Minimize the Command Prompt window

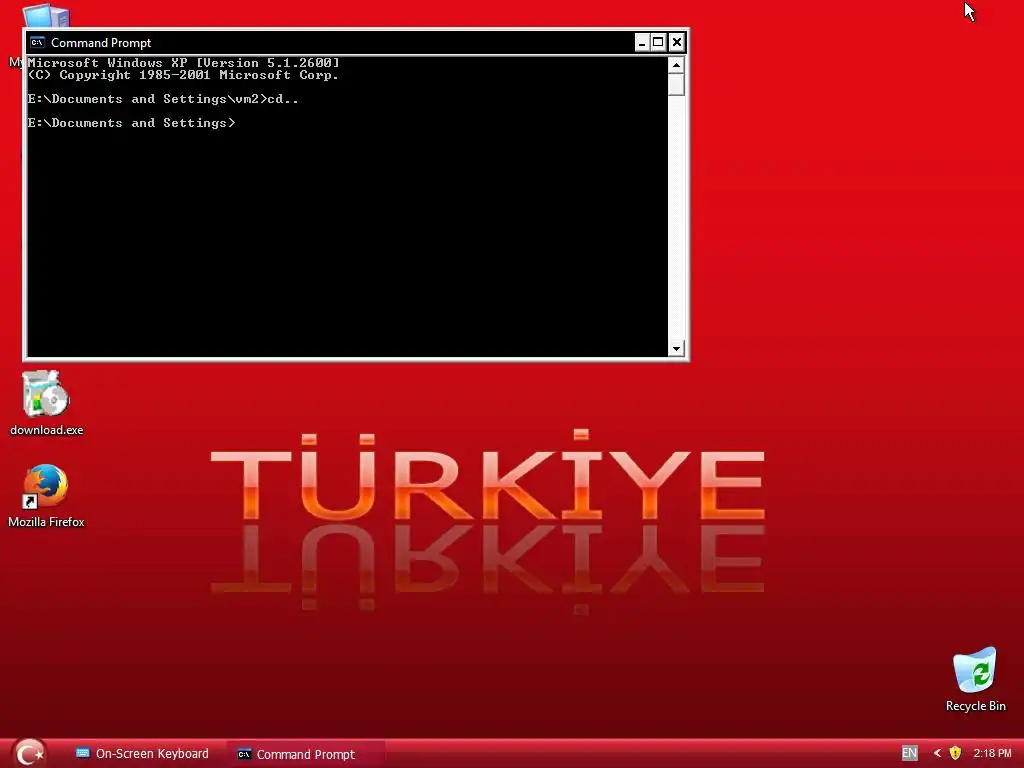click(642, 42)
